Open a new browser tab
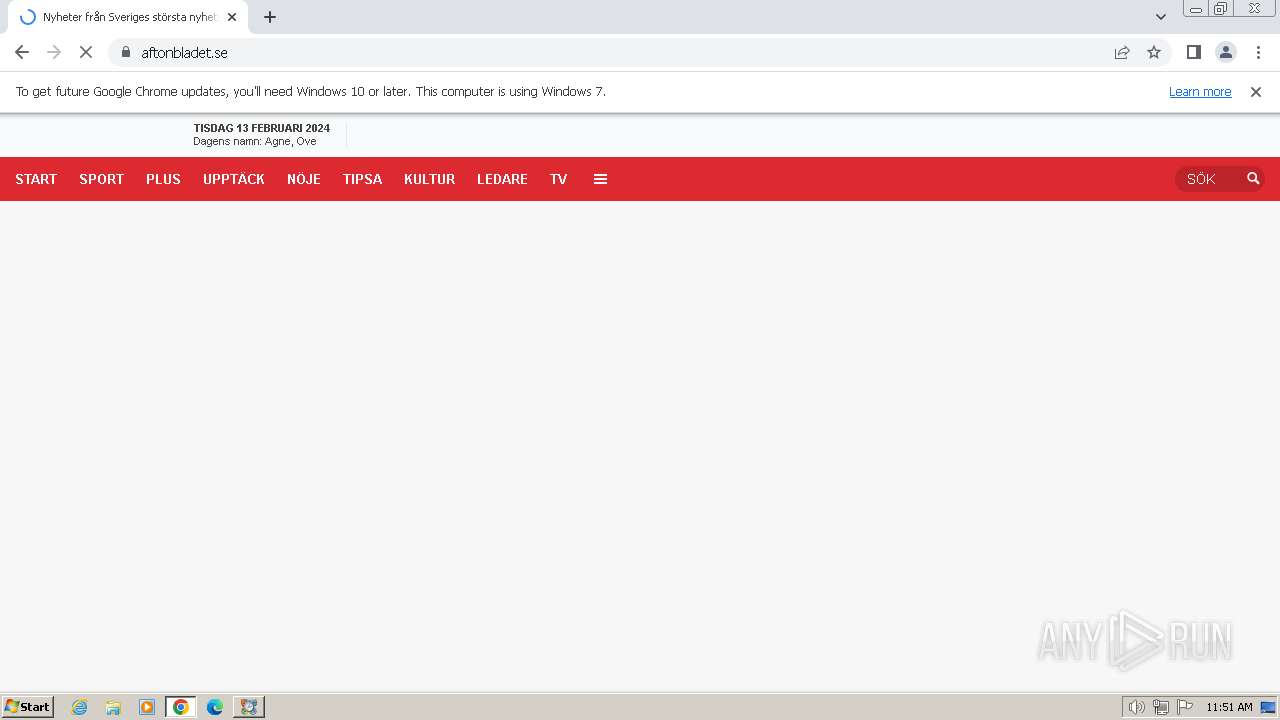The width and height of the screenshot is (1280, 720). pos(270,17)
